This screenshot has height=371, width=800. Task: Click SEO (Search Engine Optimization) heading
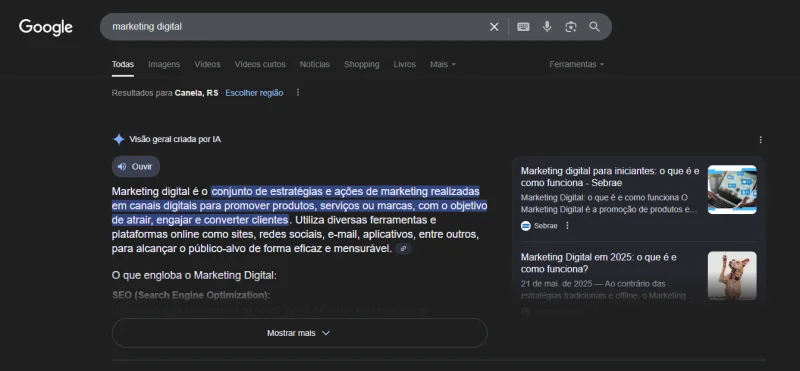191,295
